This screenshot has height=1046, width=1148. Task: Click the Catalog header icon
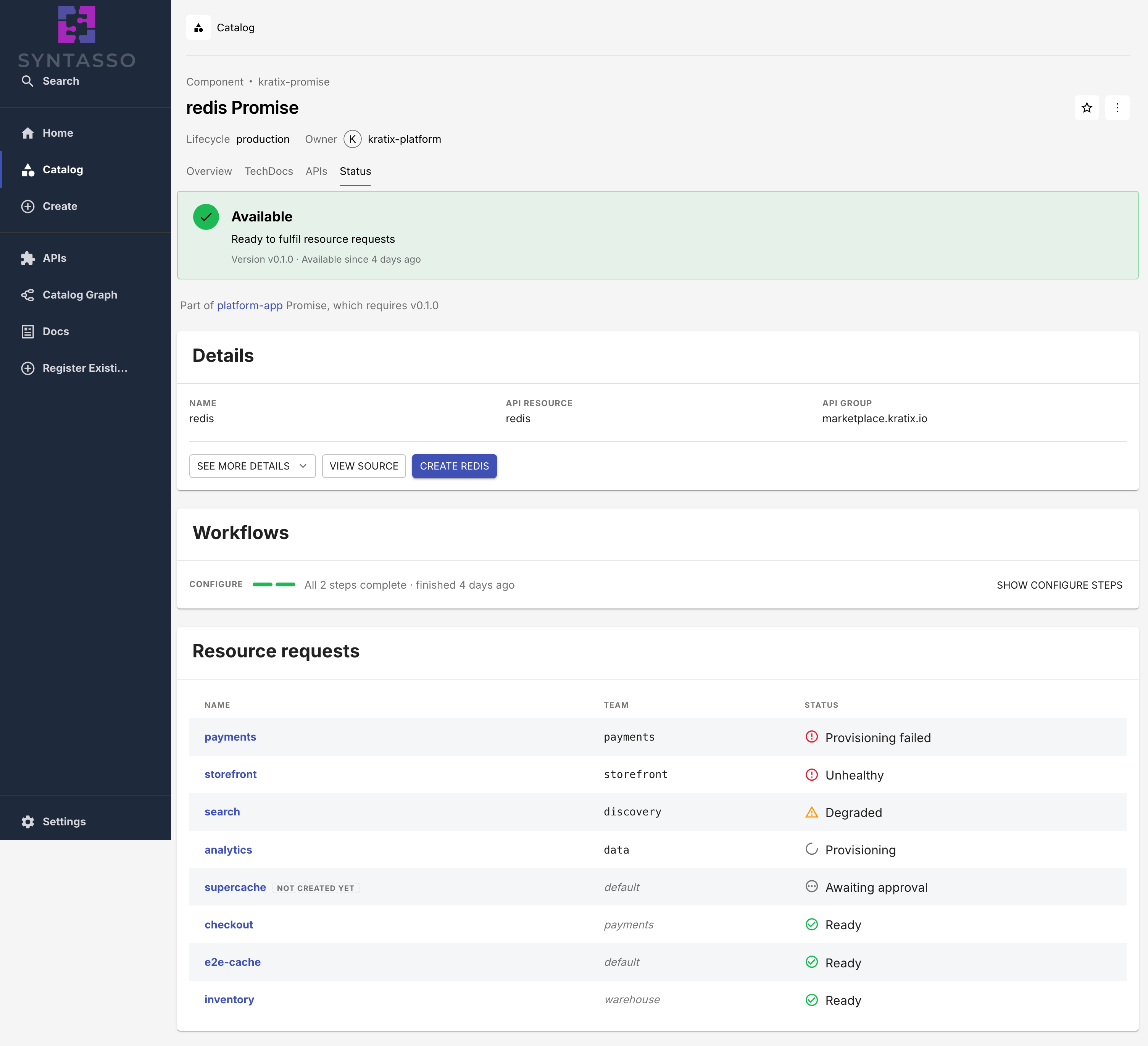[198, 27]
